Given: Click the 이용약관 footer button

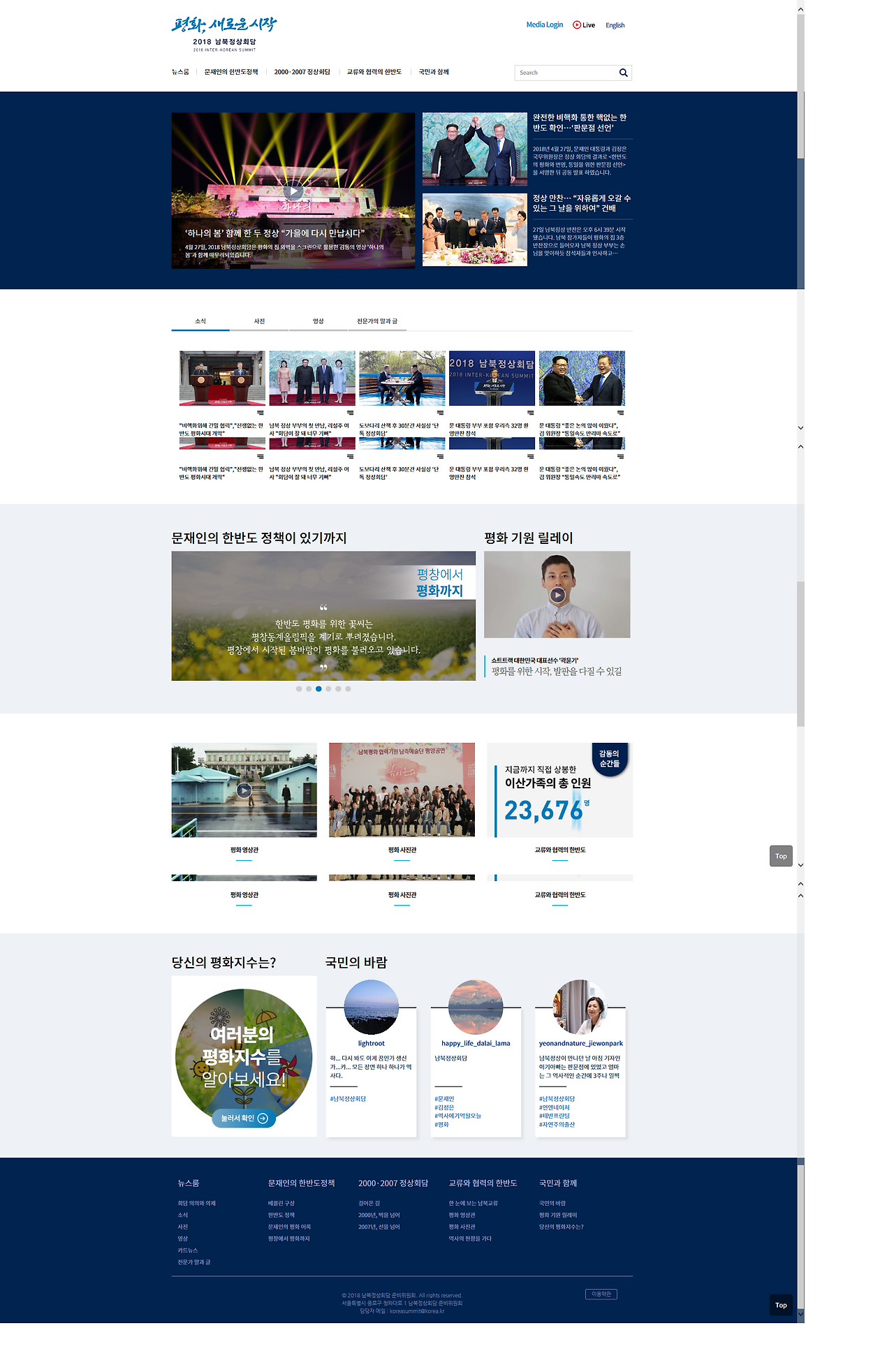Looking at the screenshot, I should point(601,1294).
